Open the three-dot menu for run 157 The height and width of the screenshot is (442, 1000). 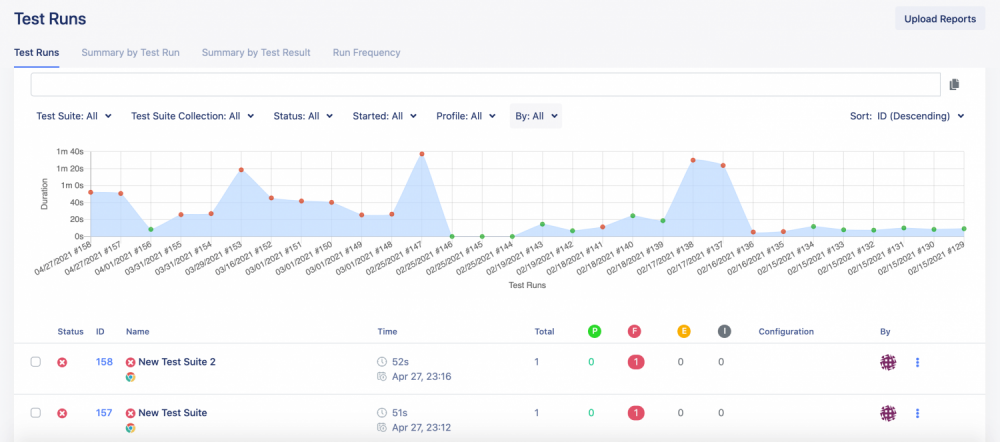(x=917, y=412)
